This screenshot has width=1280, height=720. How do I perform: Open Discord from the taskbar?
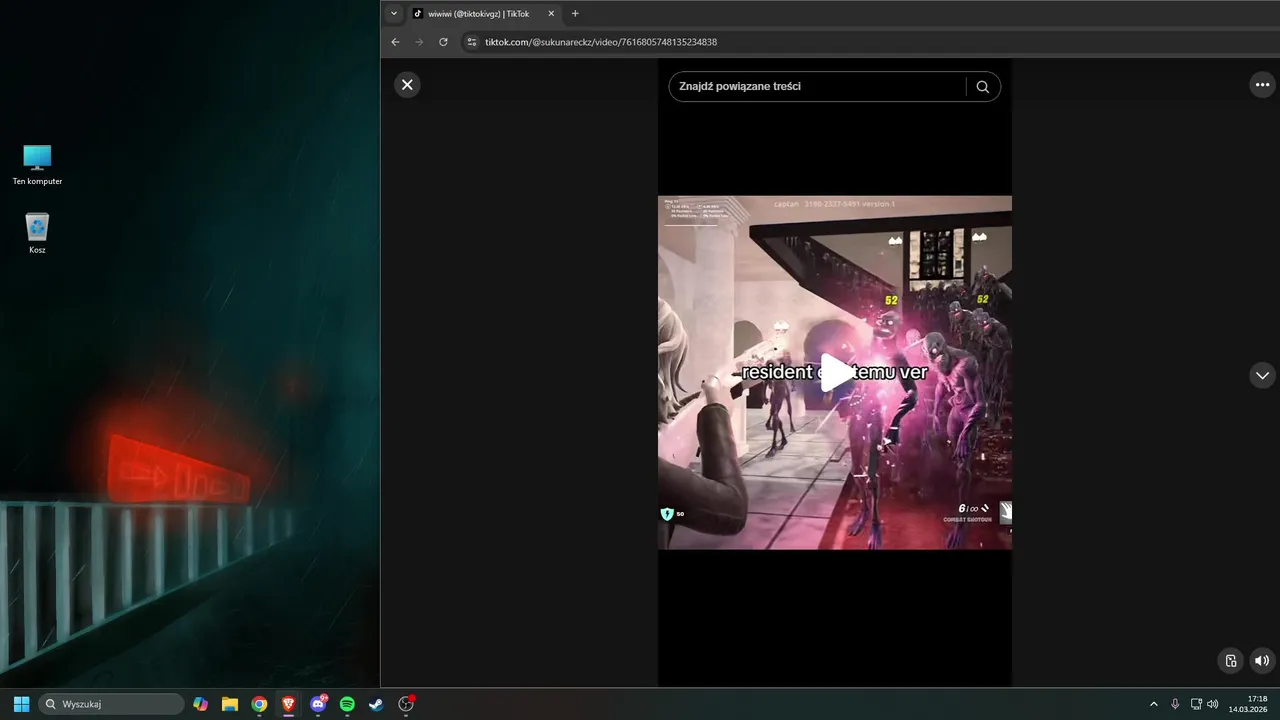point(318,704)
